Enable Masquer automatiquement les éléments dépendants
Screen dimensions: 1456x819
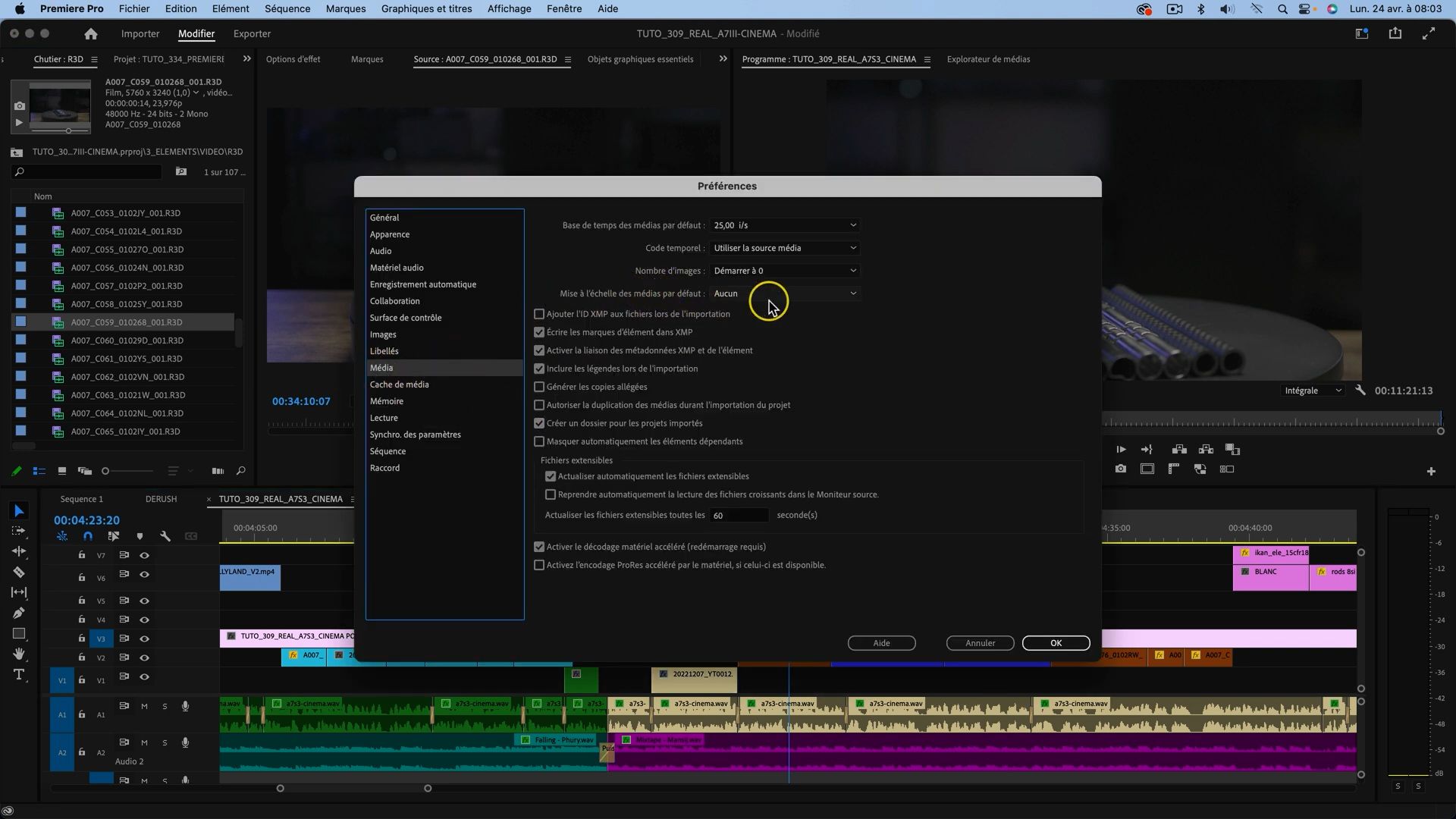click(x=539, y=441)
